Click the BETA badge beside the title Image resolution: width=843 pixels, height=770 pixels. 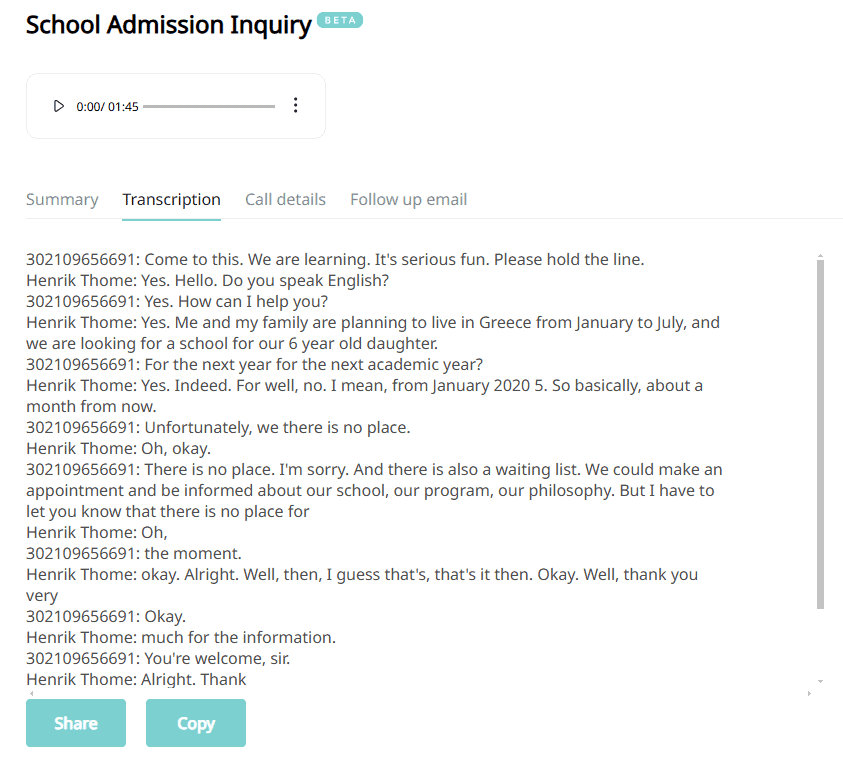click(x=340, y=19)
